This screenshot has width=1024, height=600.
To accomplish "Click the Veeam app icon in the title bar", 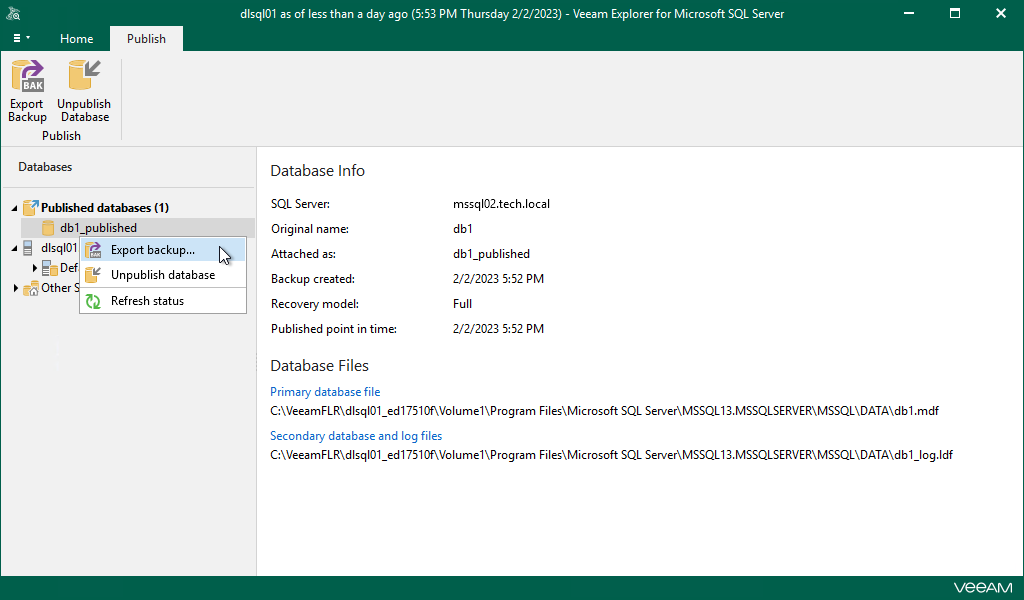I will [14, 13].
